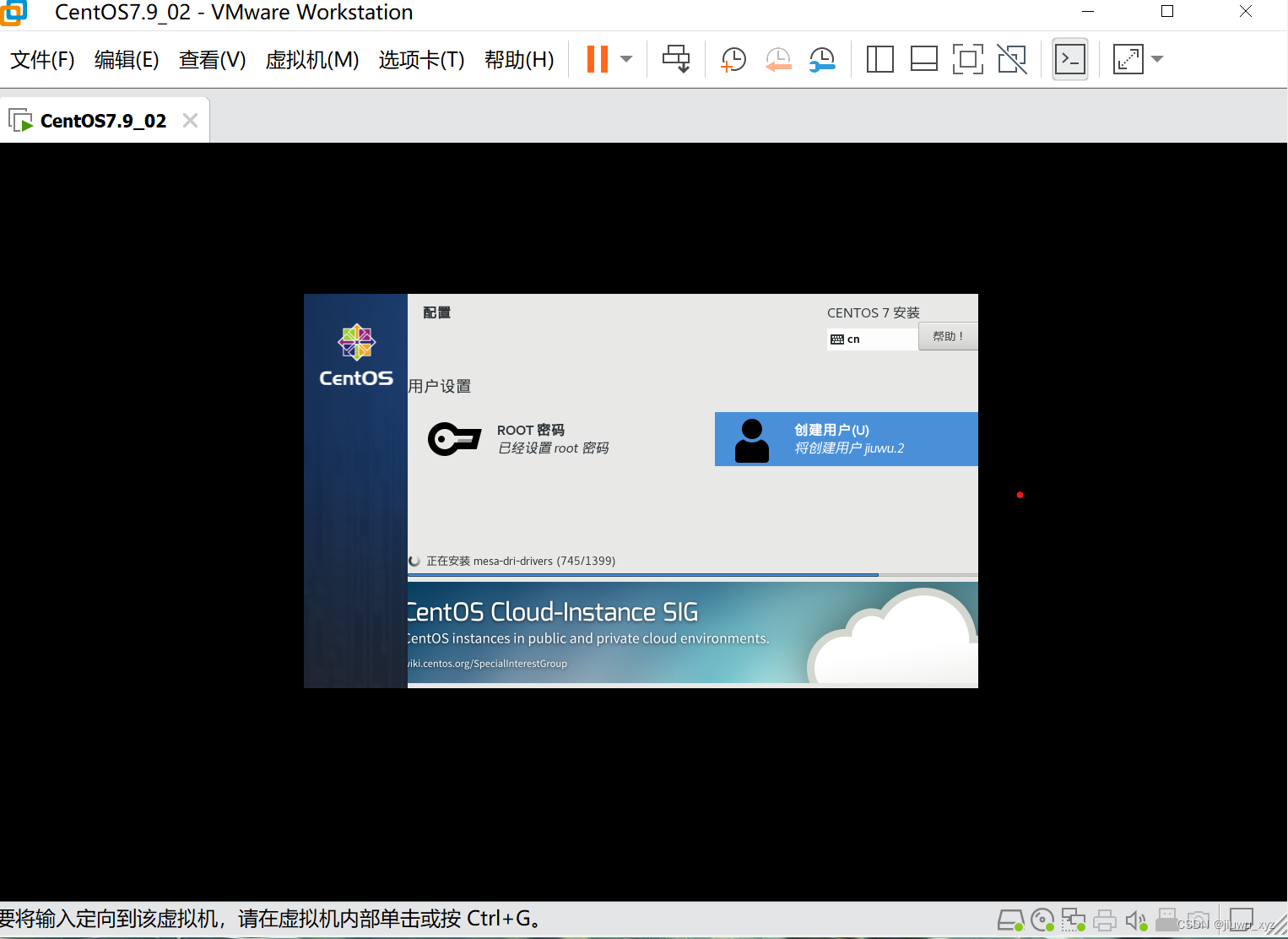Image resolution: width=1288 pixels, height=939 pixels.
Task: Click the USB controller status icon
Action: coord(1167,920)
